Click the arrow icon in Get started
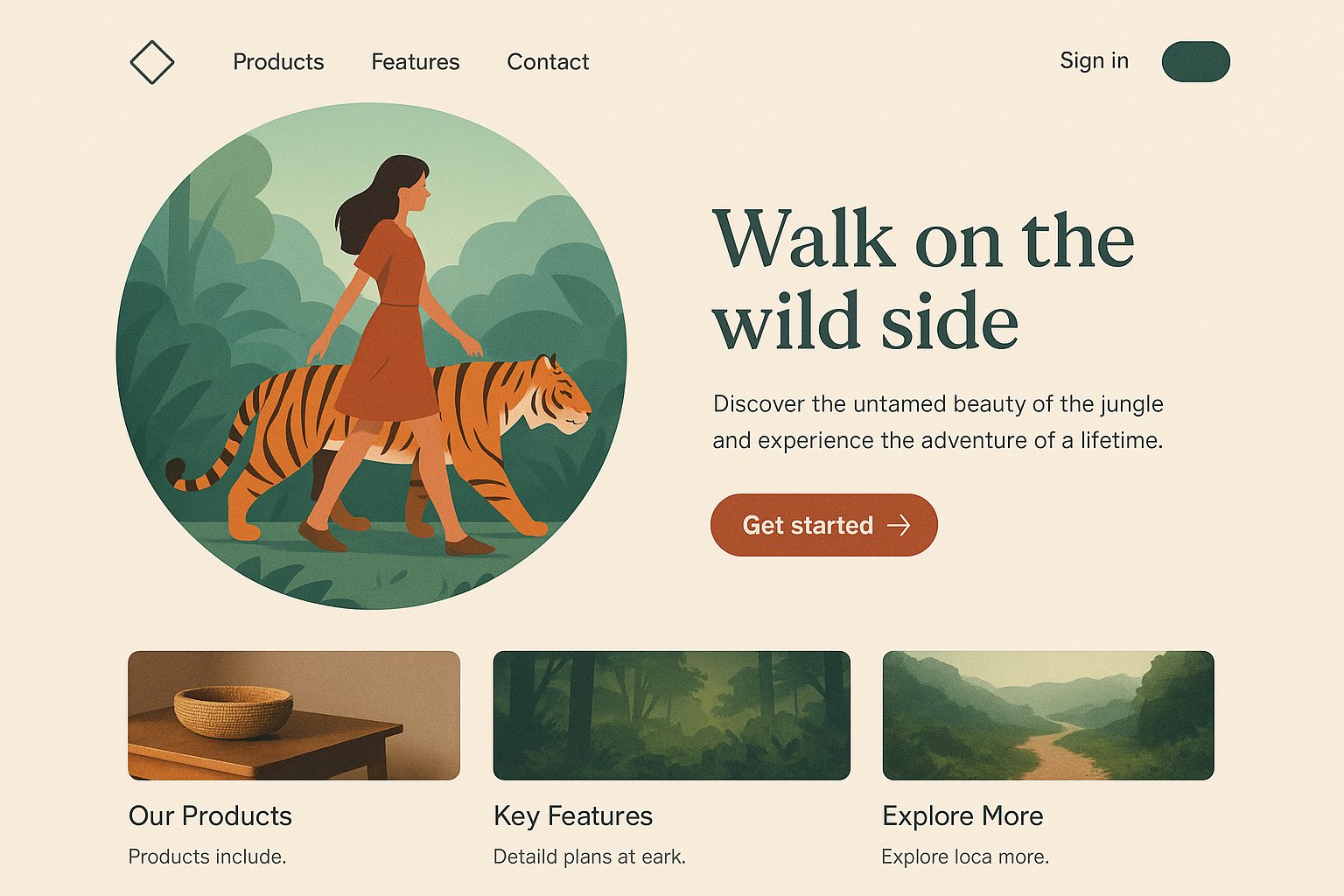This screenshot has height=896, width=1344. click(899, 525)
